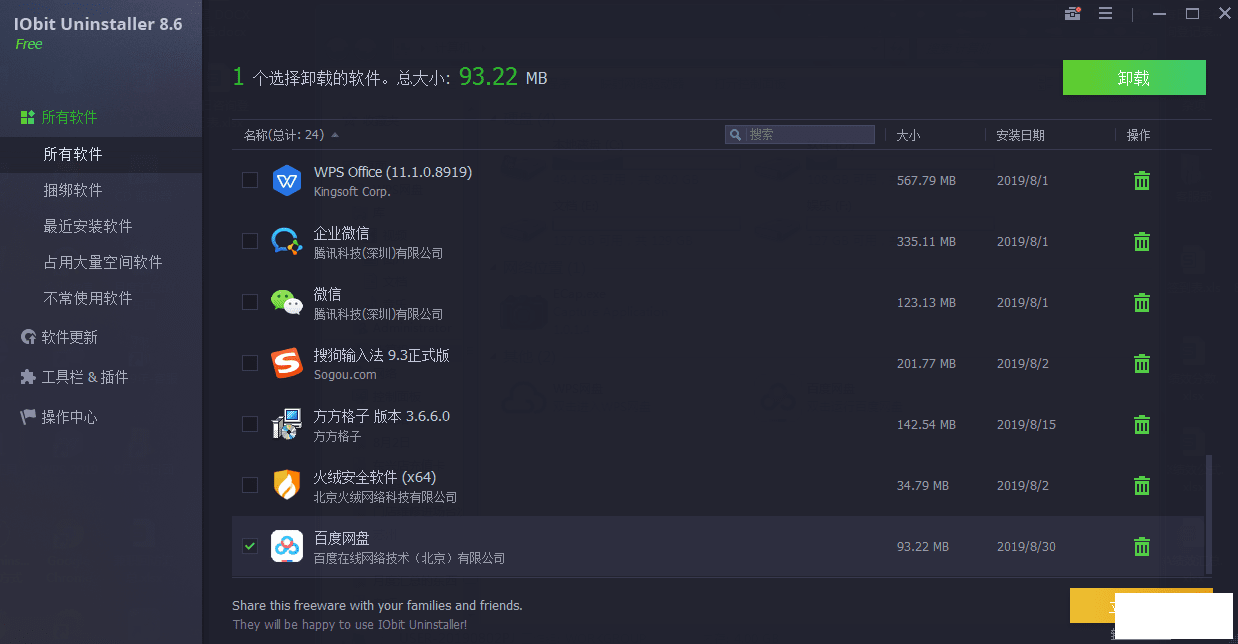Click the 'Share this freeware' text
1238x644 pixels.
[377, 605]
